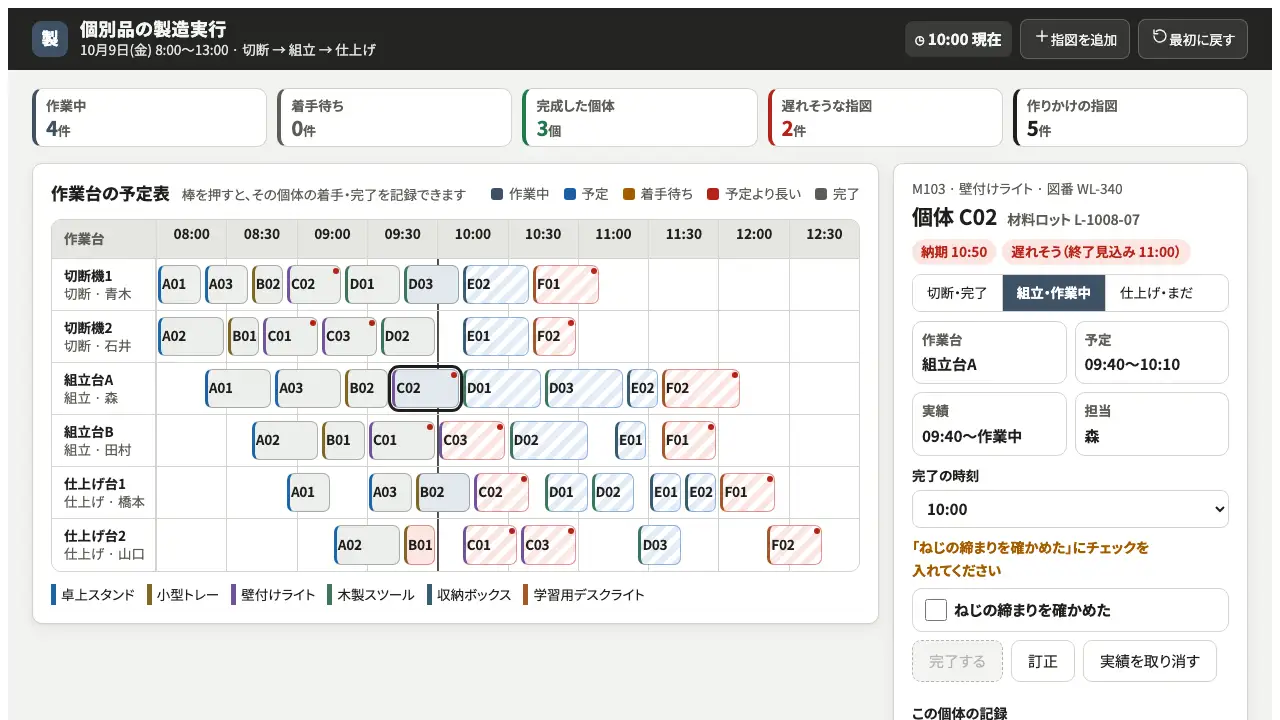Select bar B01 in the 仕上げ台2 row
The width and height of the screenshot is (1280, 720).
[x=420, y=544]
